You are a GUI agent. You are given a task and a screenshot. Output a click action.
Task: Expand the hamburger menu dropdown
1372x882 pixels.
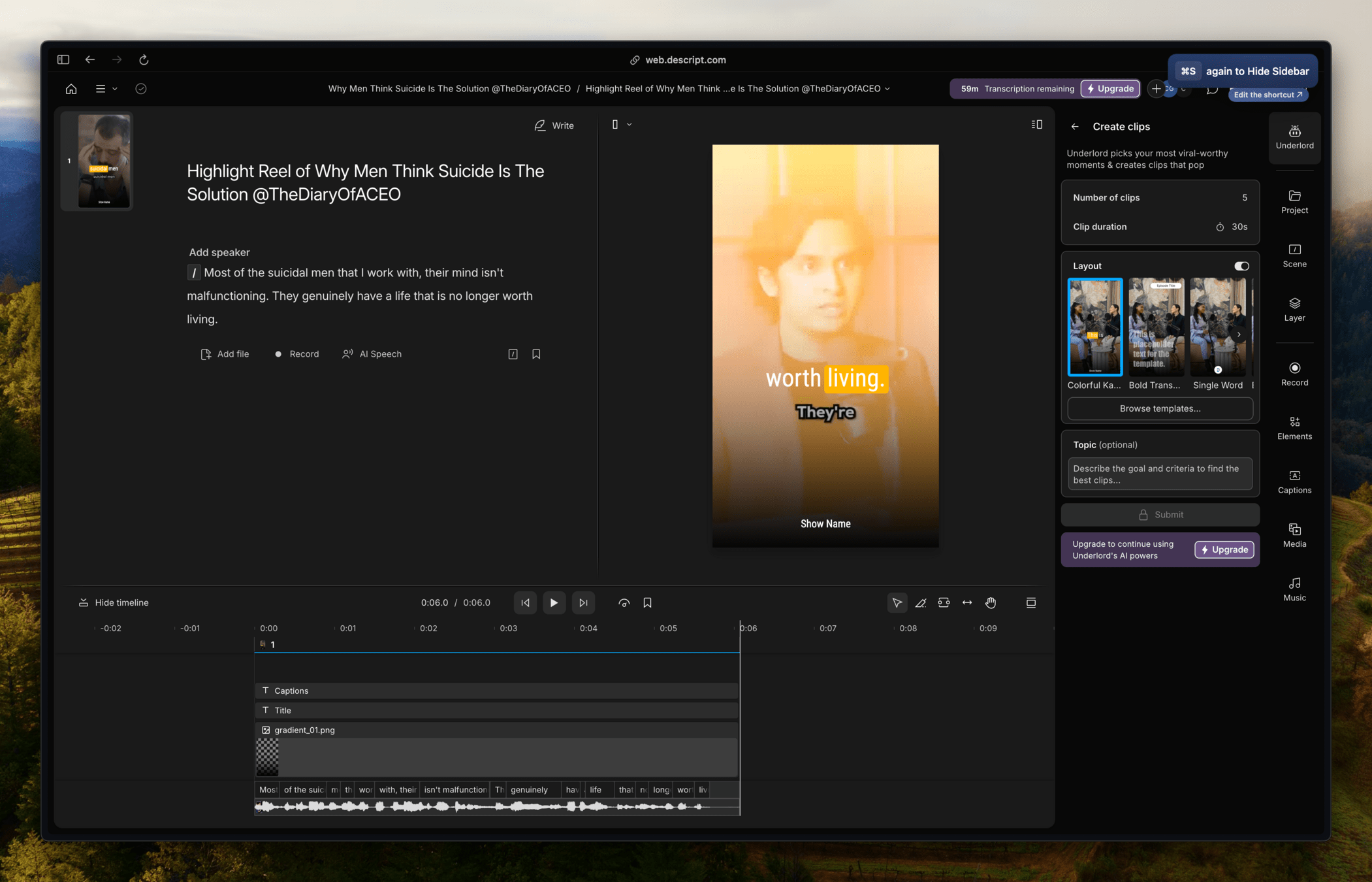pos(106,89)
